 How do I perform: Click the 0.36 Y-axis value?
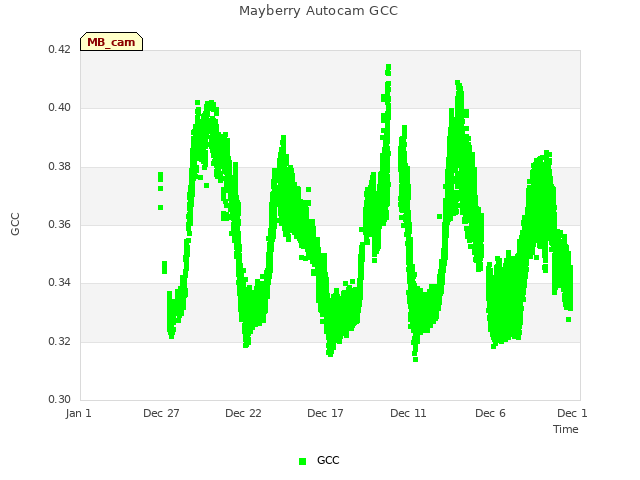[x=60, y=224]
